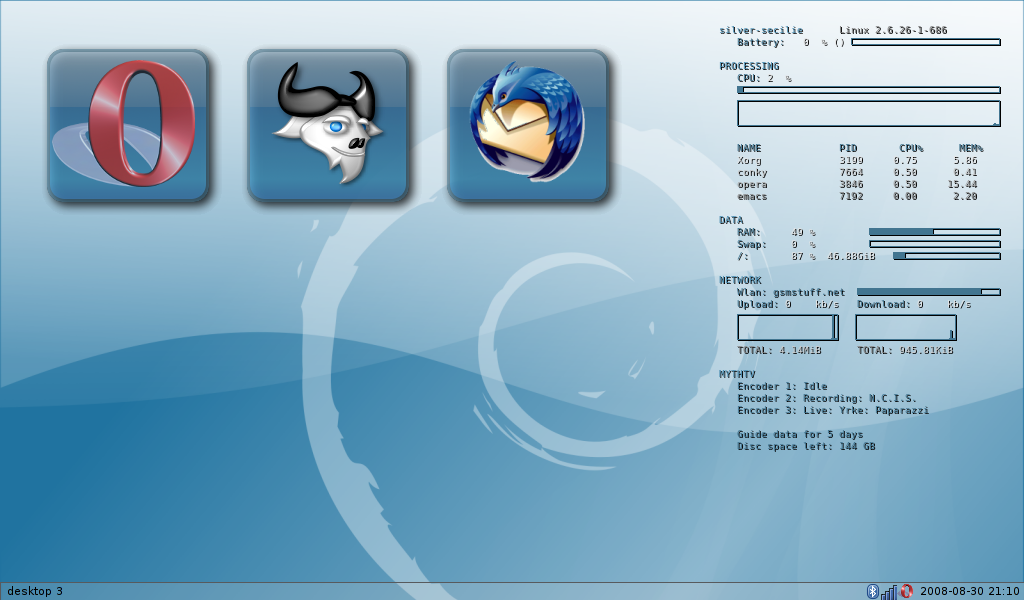Click the 'Upload:' rate label
Image resolution: width=1024 pixels, height=600 pixels.
[758, 304]
